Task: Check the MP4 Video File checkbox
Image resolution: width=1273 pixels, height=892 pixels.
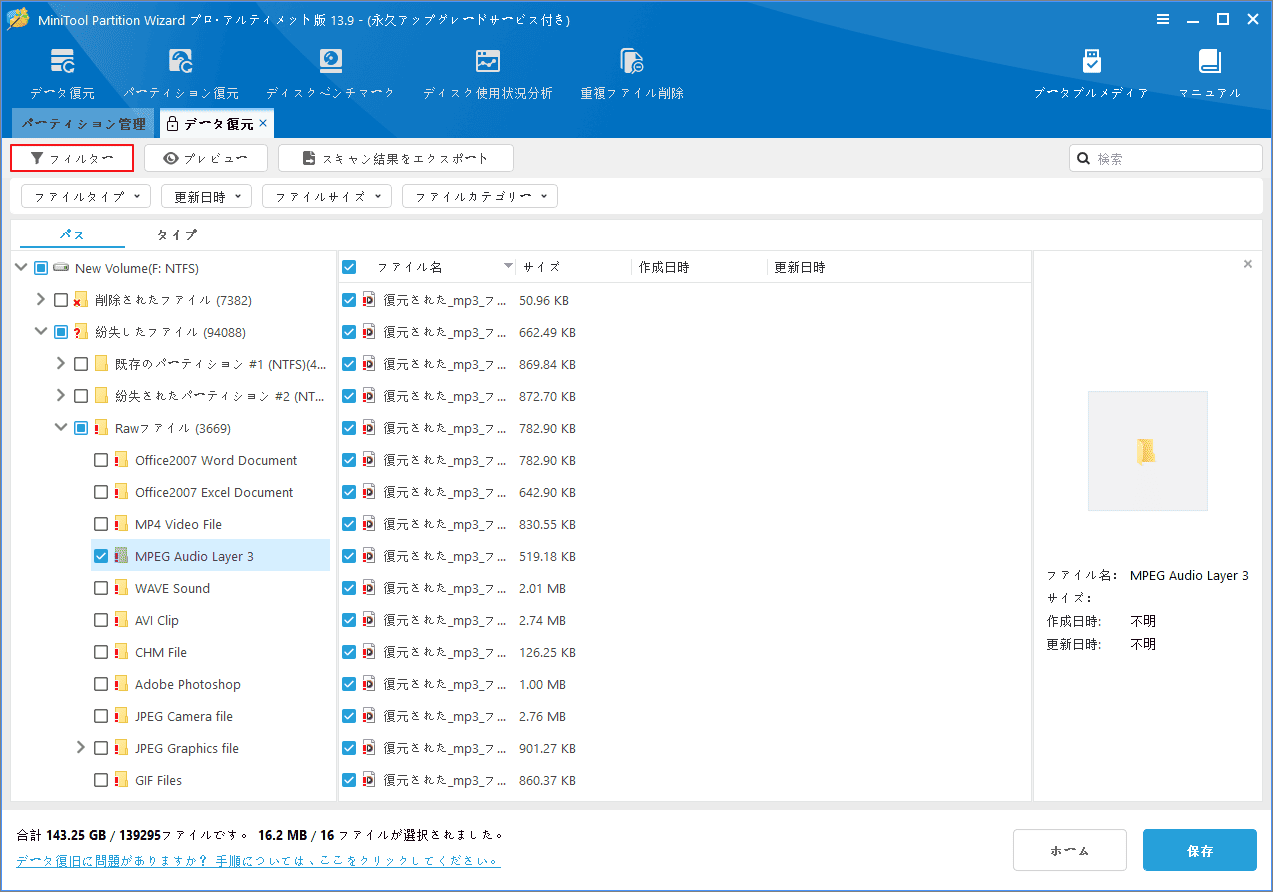Action: (x=101, y=524)
